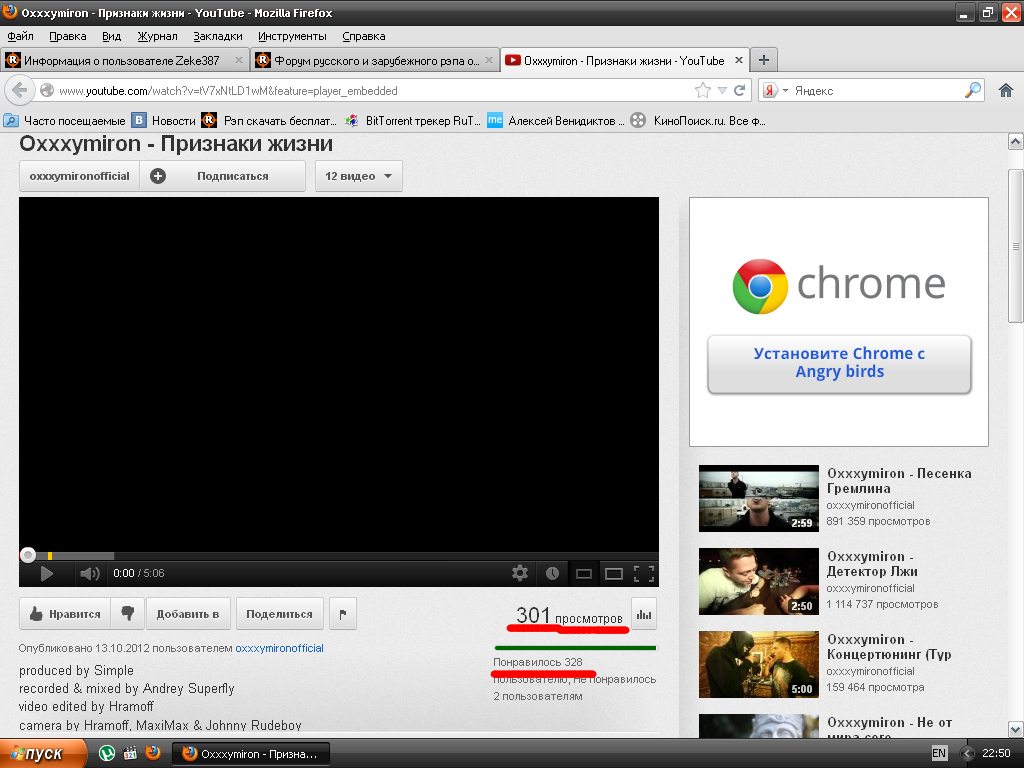The height and width of the screenshot is (768, 1024).
Task: Switch the player to small size
Action: click(583, 574)
